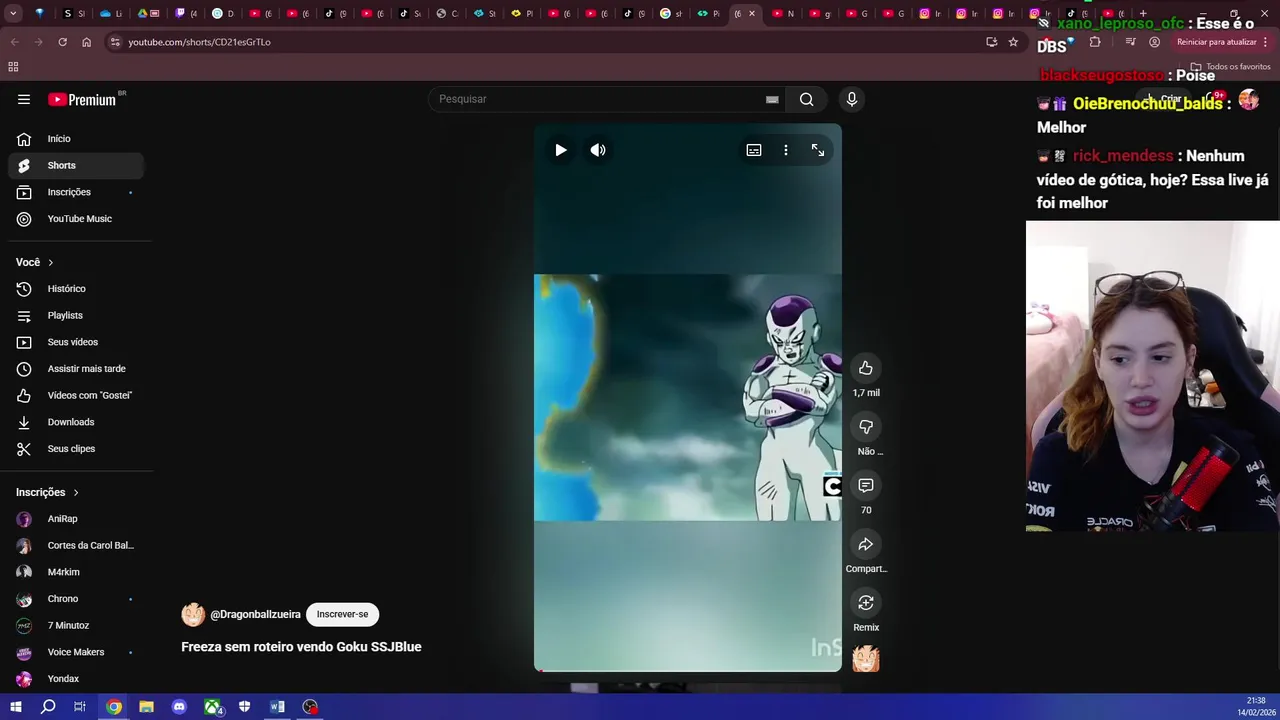Open the YouTube hamburger guide menu
The width and height of the screenshot is (1280, 720).
coord(24,99)
